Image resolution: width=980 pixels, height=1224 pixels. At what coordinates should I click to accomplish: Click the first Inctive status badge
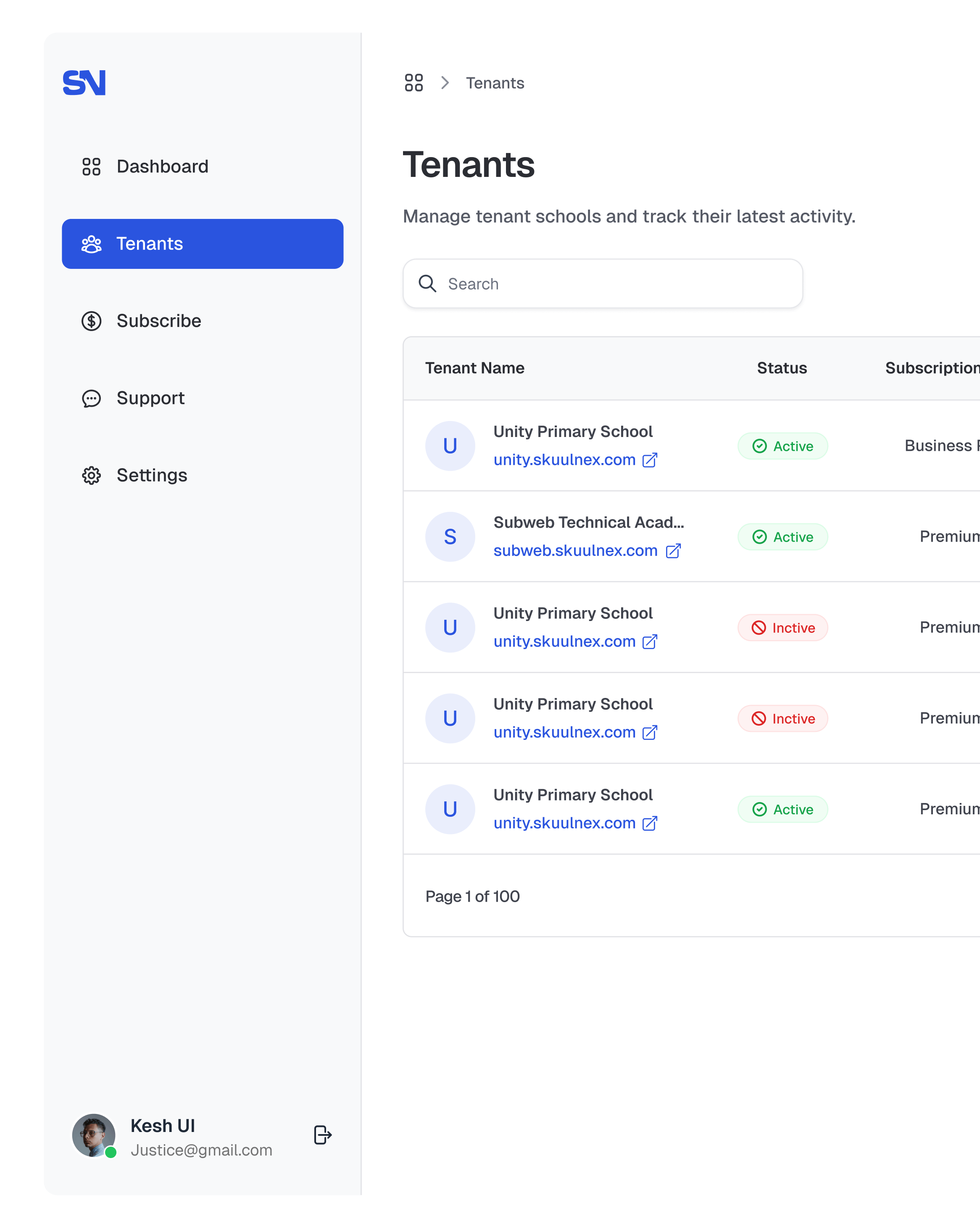tap(782, 628)
